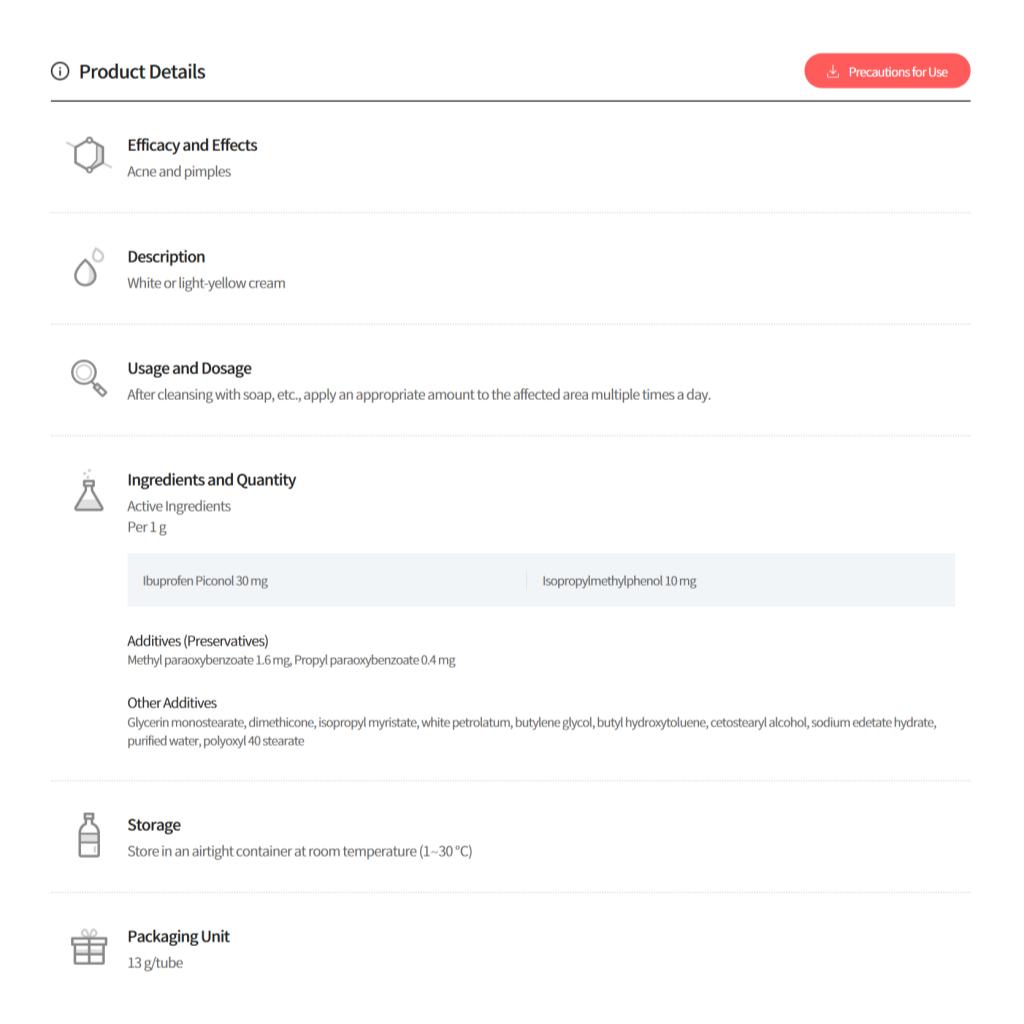The height and width of the screenshot is (1024, 1024).
Task: Click the info icon beside Product Details
Action: coord(60,72)
